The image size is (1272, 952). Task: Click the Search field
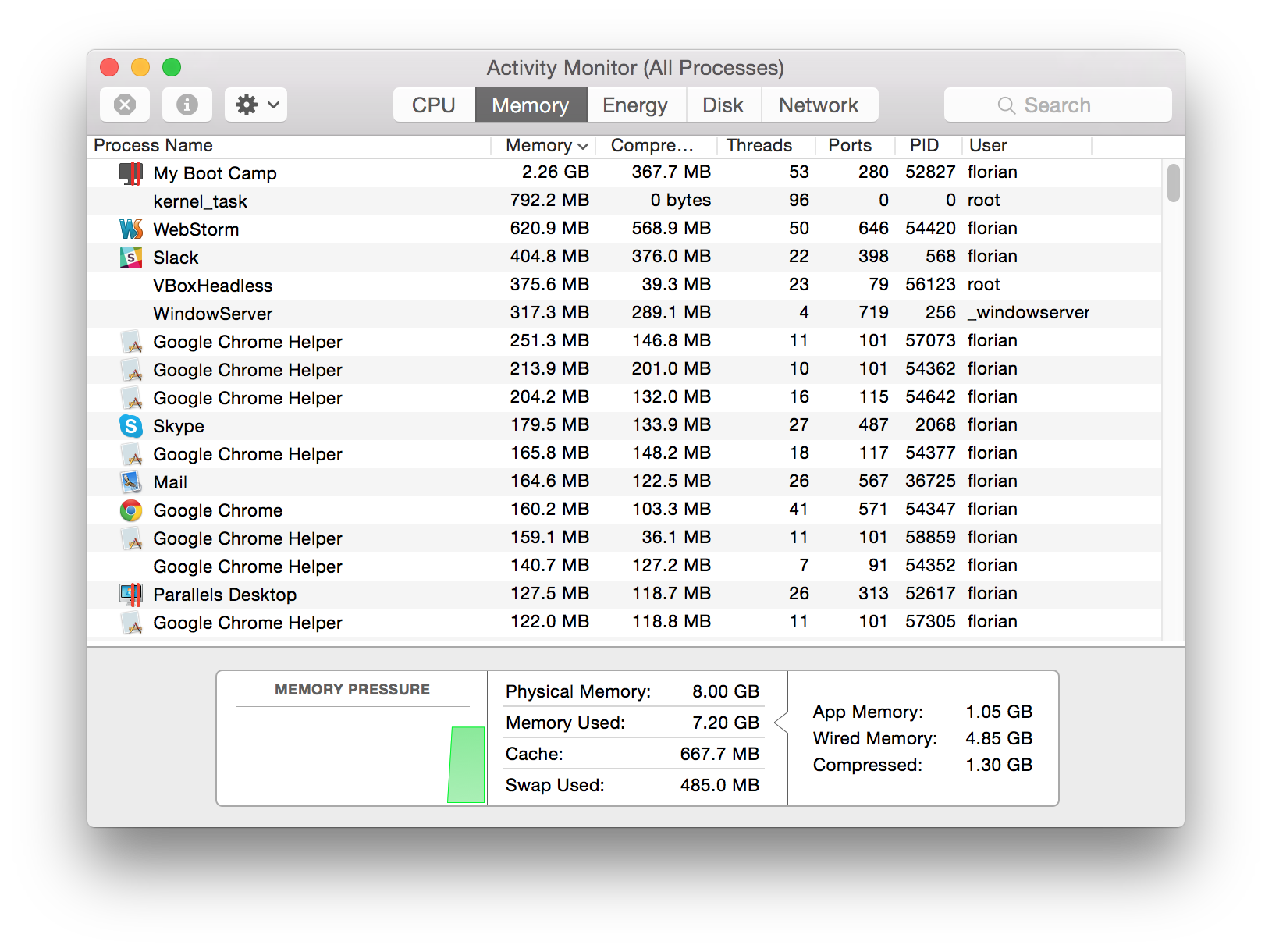1057,105
